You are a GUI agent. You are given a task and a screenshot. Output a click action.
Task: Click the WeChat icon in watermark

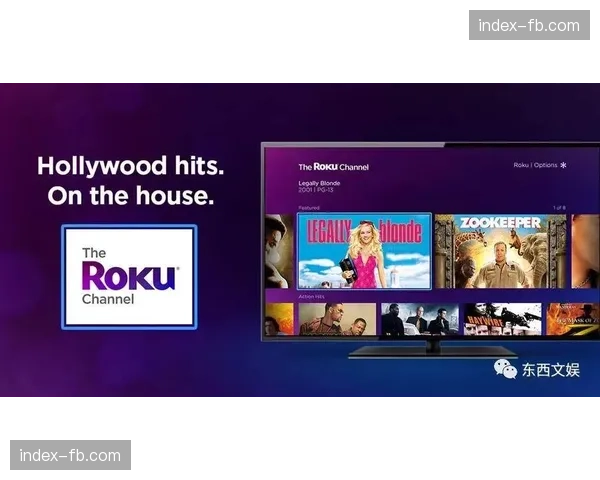click(505, 369)
